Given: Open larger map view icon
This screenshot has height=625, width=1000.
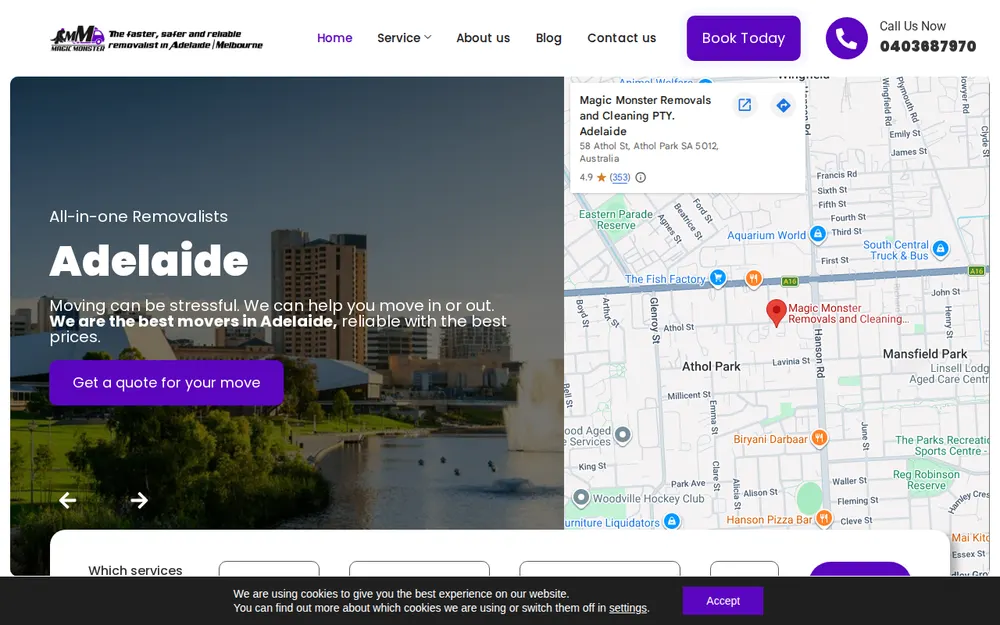Looking at the screenshot, I should coord(744,105).
